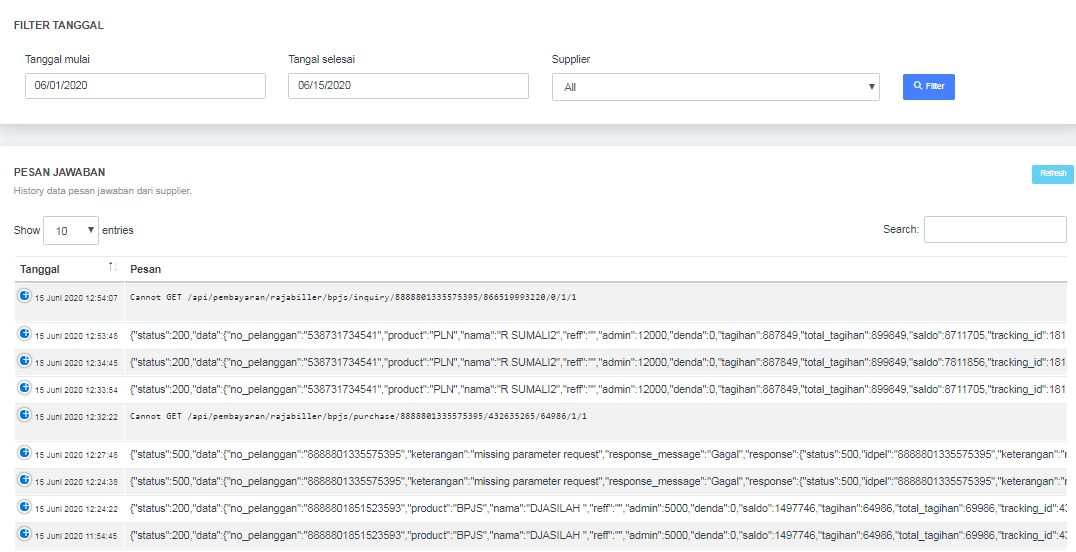Click into the Search box
The image size is (1076, 552).
coord(994,229)
